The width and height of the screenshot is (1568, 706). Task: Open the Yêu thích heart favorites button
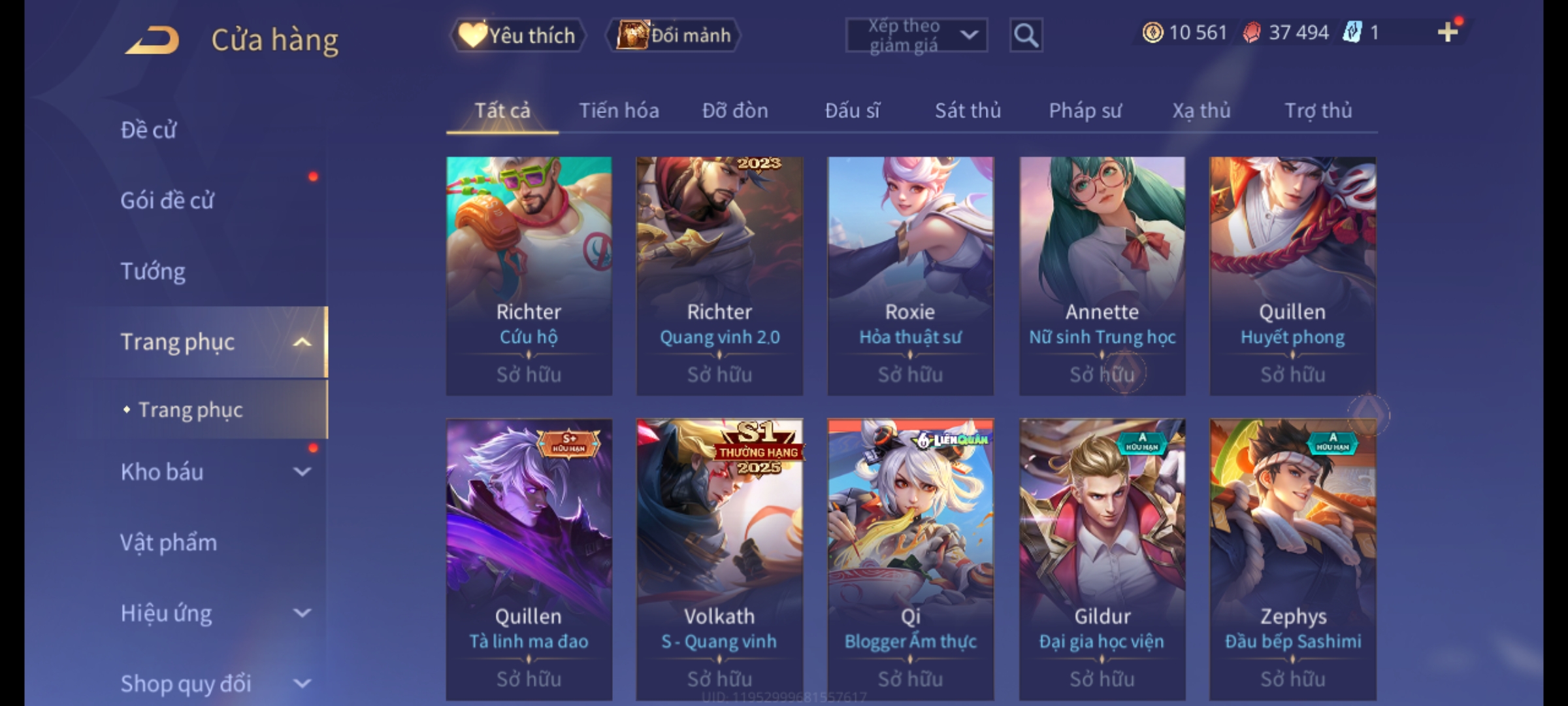coord(517,35)
